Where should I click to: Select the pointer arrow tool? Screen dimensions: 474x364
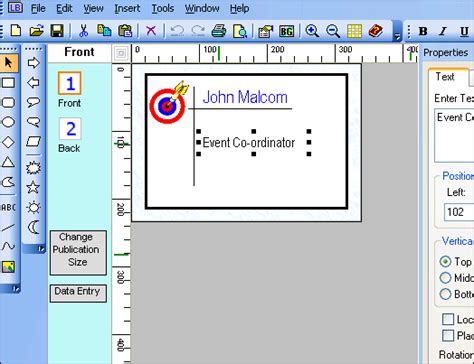coord(8,62)
